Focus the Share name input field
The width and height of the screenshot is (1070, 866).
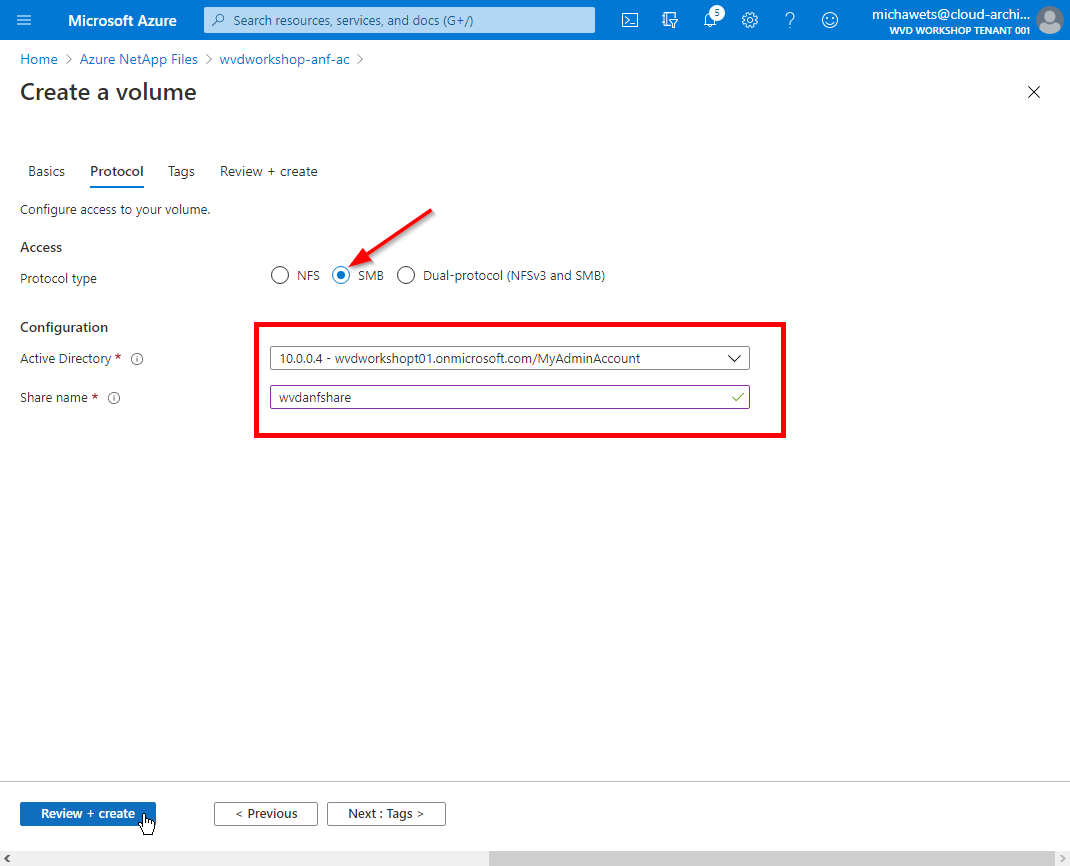(510, 397)
